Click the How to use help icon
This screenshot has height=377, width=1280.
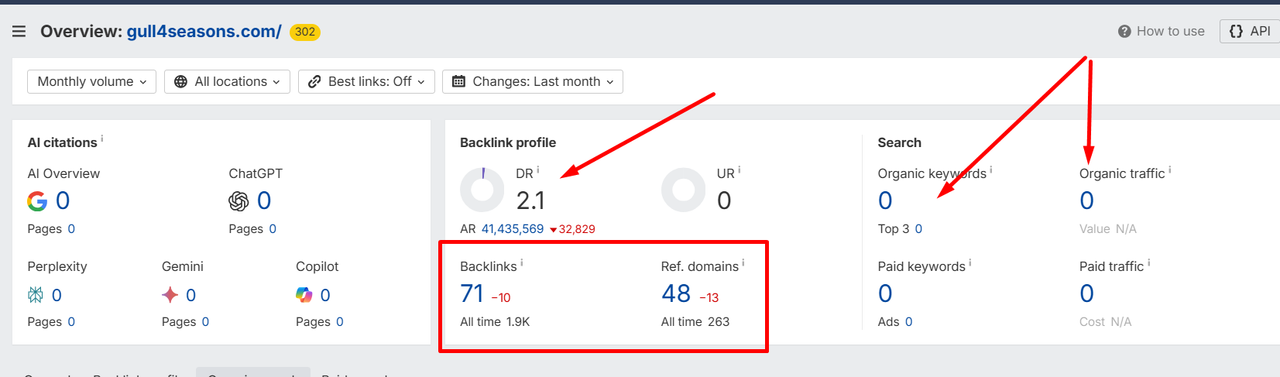pyautogui.click(x=1124, y=31)
